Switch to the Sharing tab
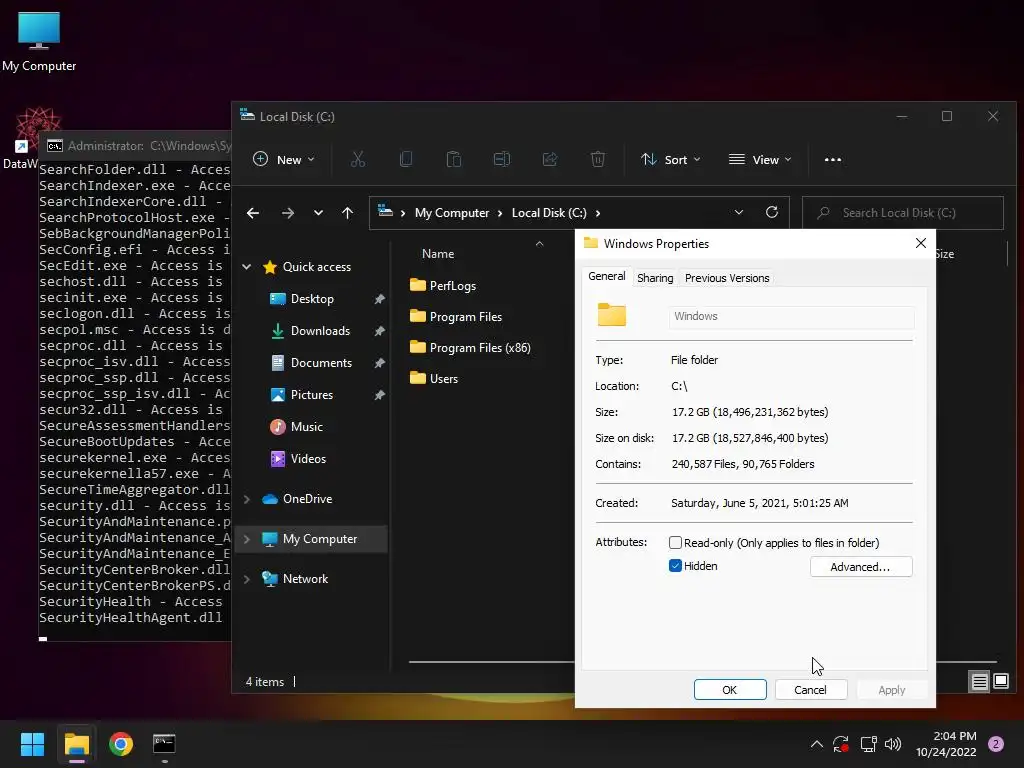Image resolution: width=1024 pixels, height=768 pixels. click(x=655, y=278)
